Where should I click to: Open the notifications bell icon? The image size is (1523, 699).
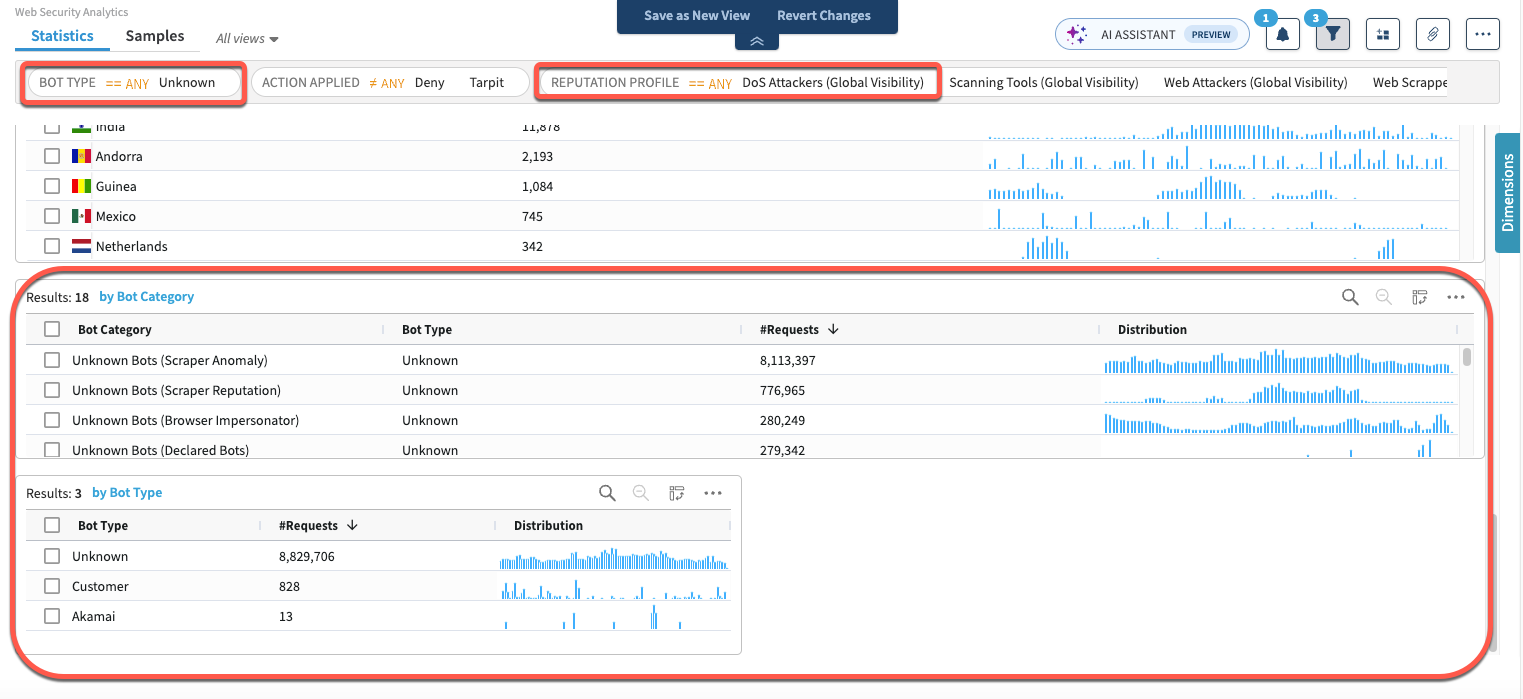point(1282,34)
